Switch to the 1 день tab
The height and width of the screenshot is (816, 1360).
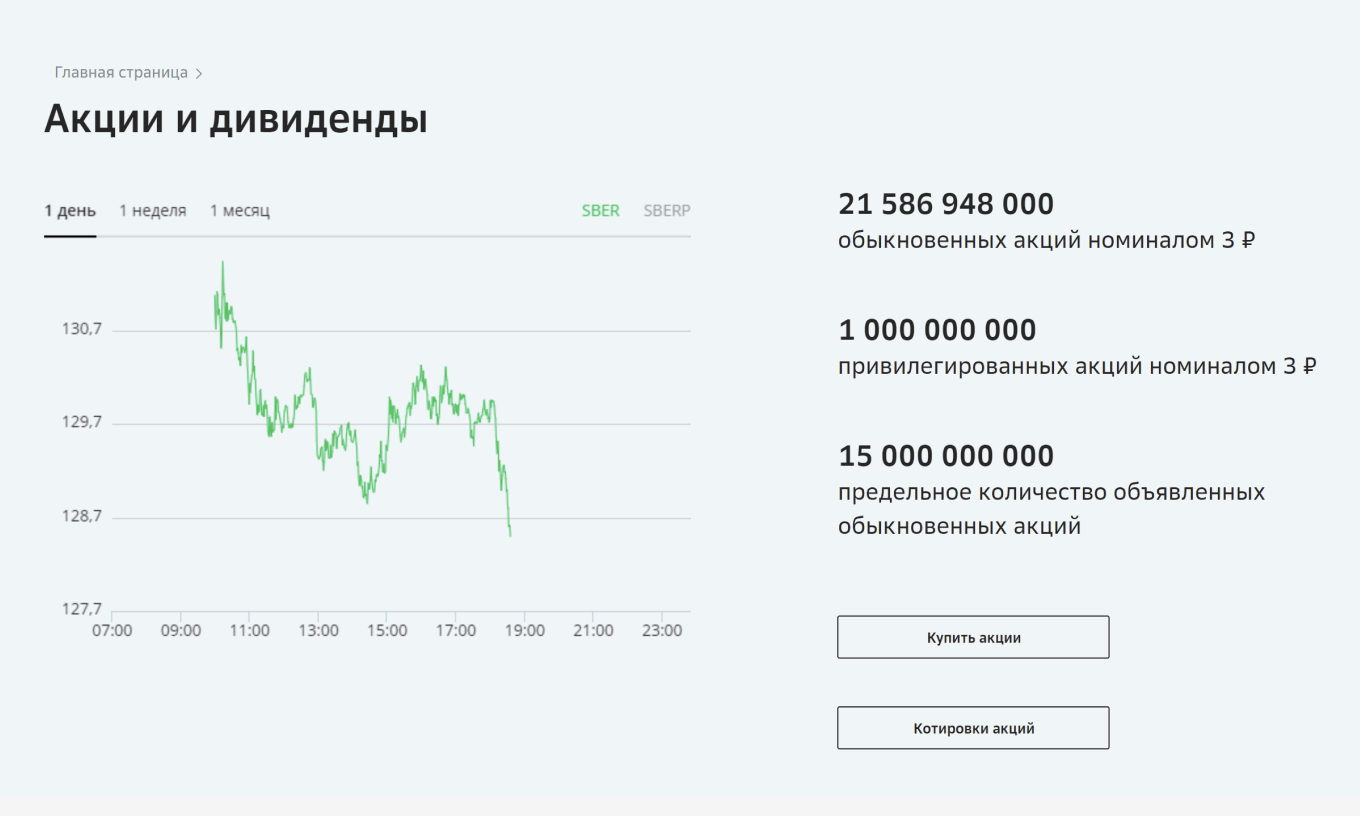(x=70, y=211)
